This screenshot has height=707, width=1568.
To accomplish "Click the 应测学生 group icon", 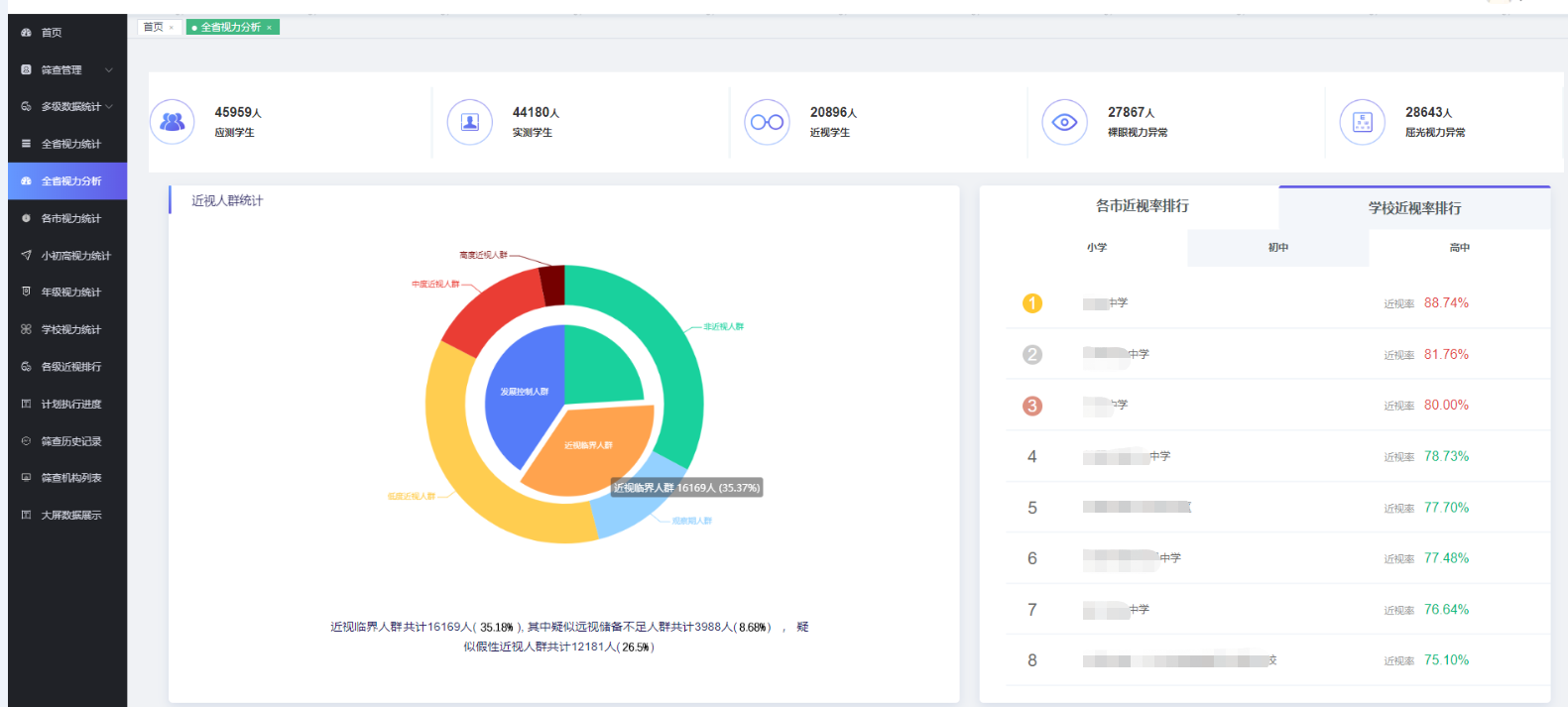I will point(173,122).
